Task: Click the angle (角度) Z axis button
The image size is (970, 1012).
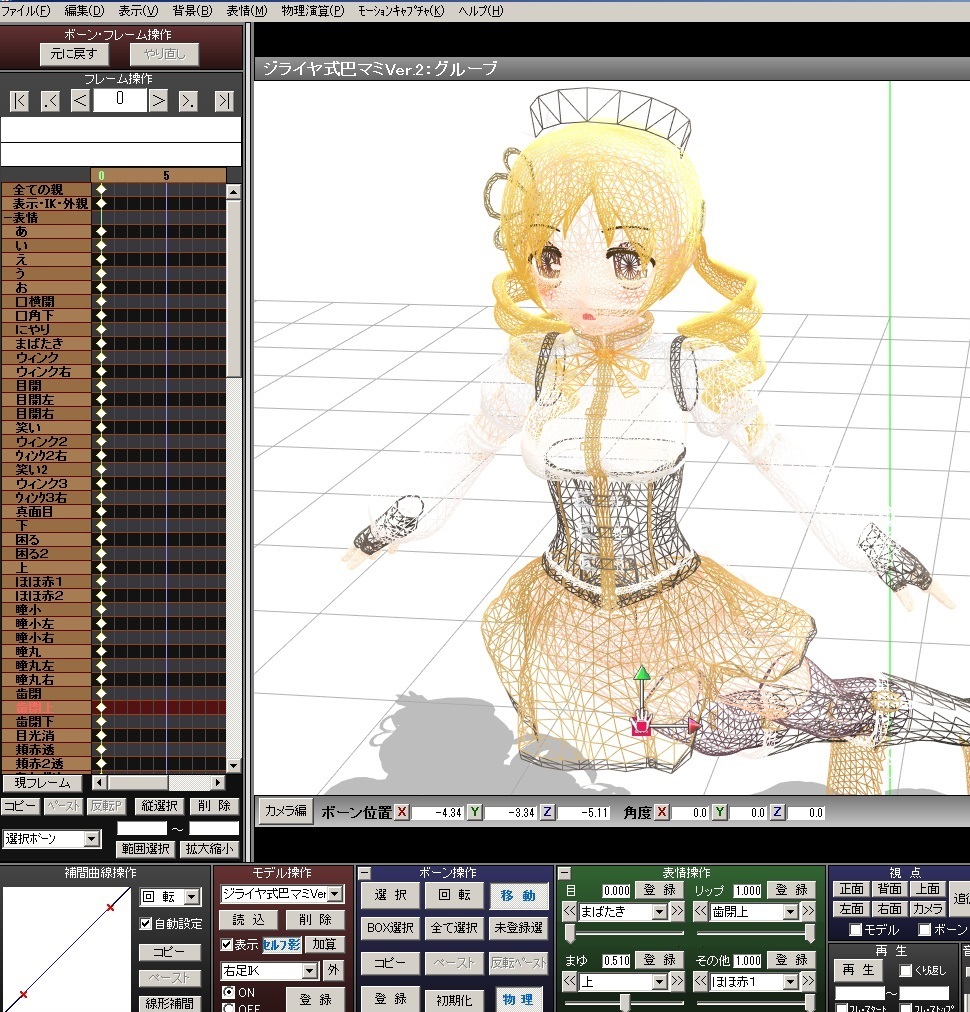Action: (778, 812)
